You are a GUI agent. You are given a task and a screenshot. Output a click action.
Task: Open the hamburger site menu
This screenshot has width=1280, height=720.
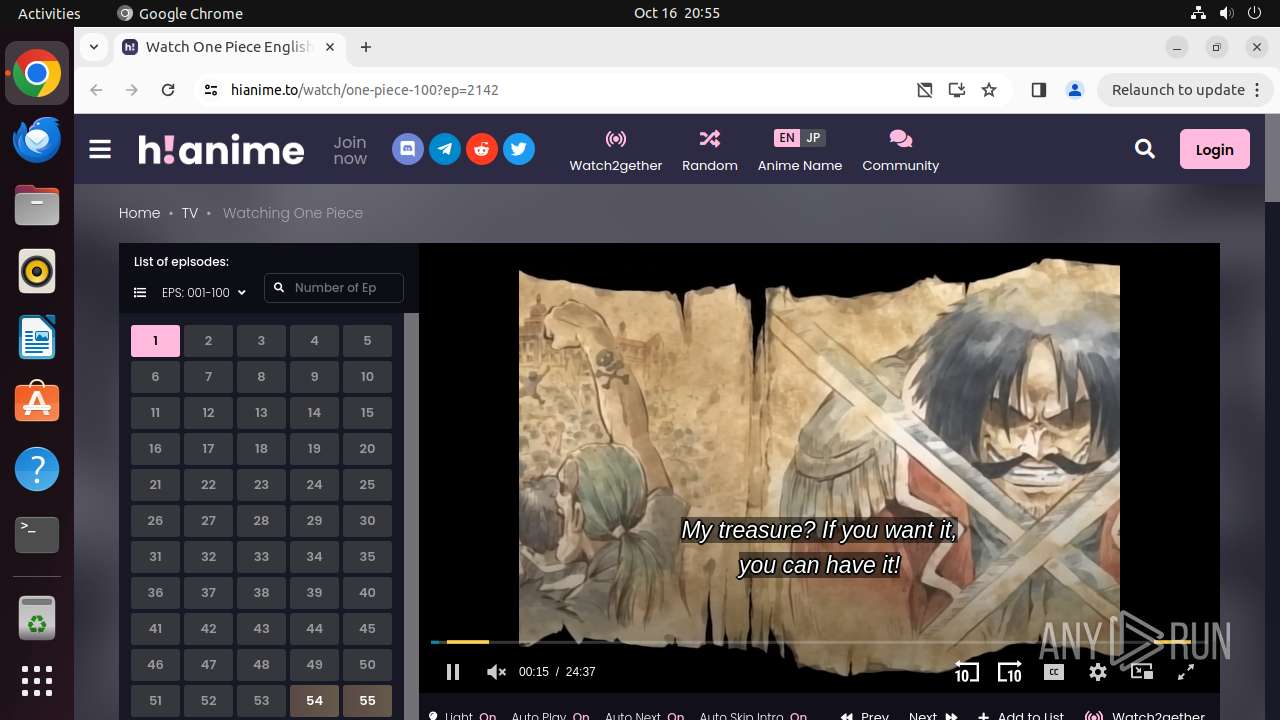tap(100, 150)
